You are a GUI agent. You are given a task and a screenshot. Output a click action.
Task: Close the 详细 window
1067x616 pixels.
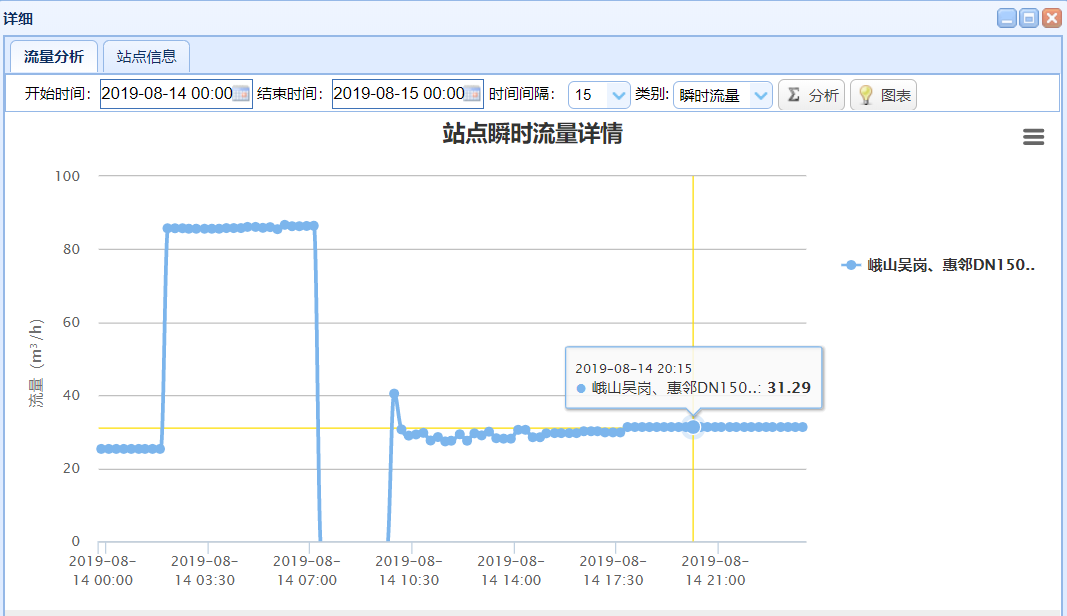(1052, 18)
